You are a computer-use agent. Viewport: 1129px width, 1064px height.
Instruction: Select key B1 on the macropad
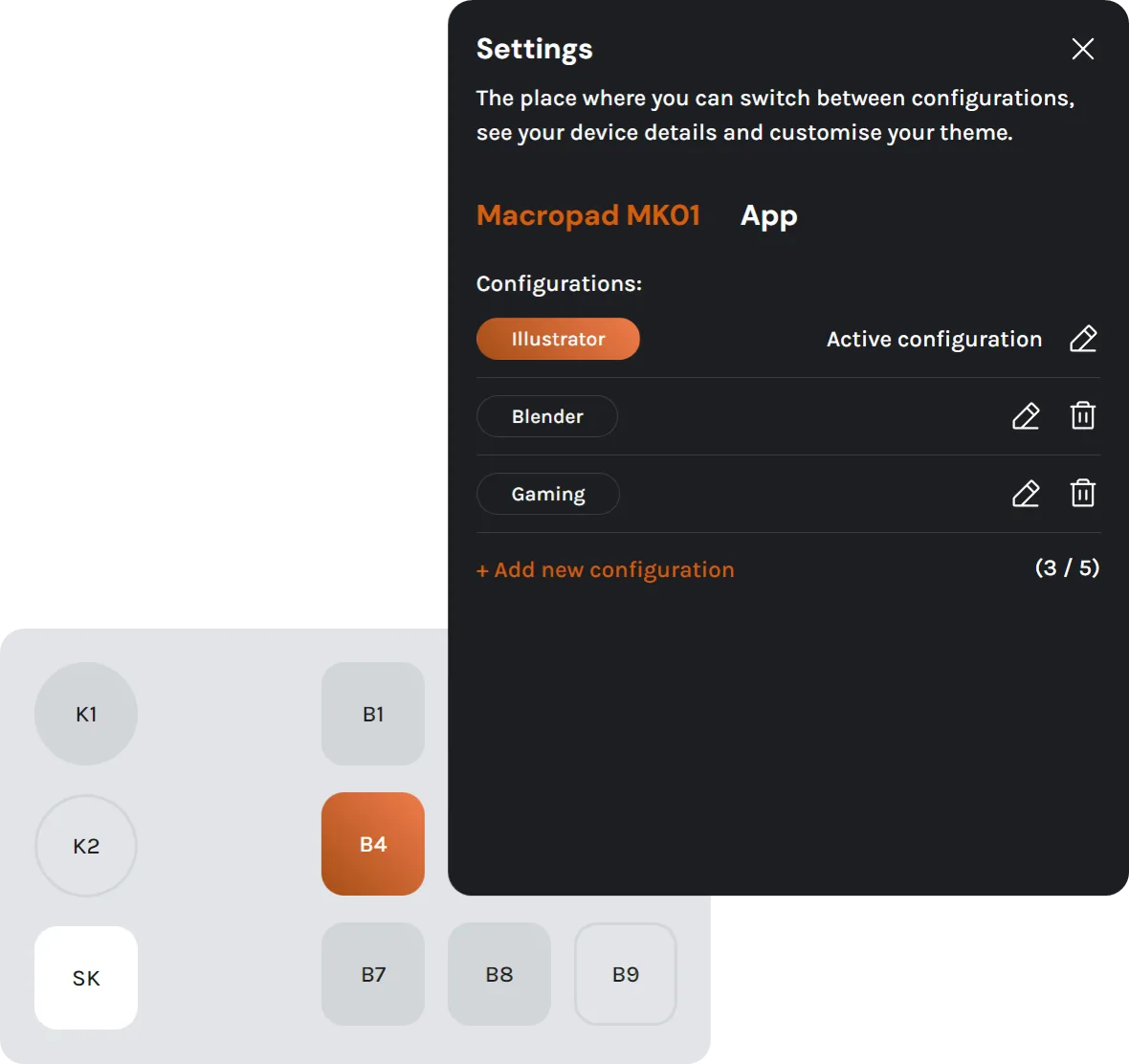click(x=372, y=714)
